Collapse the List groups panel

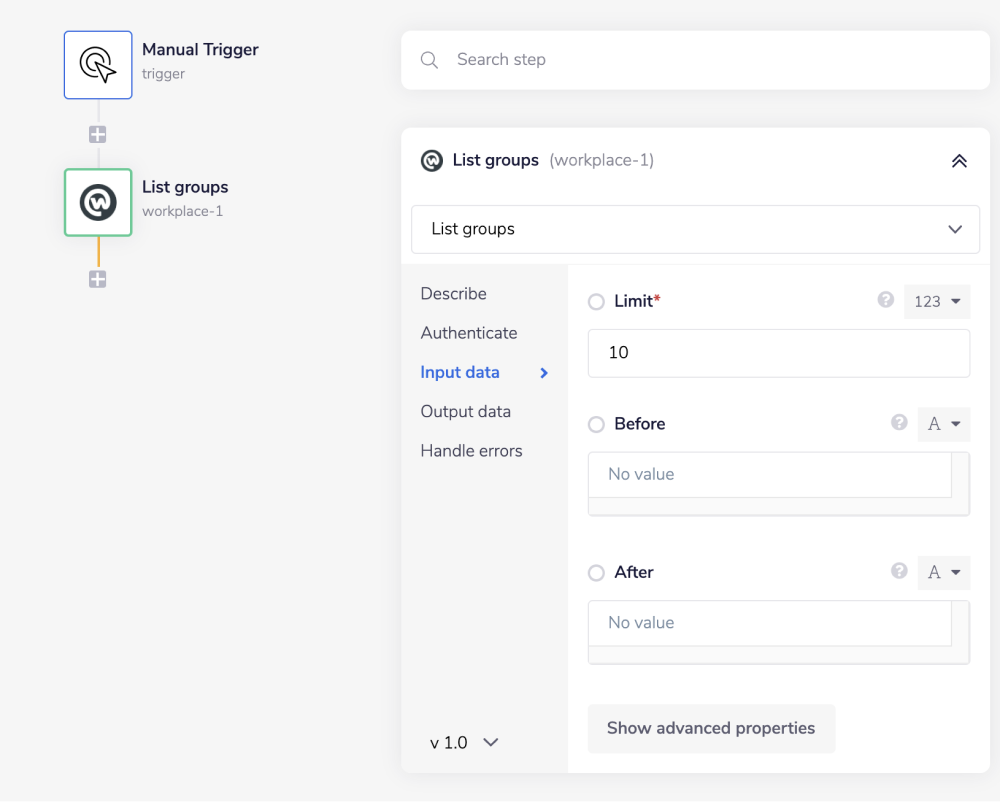point(959,161)
